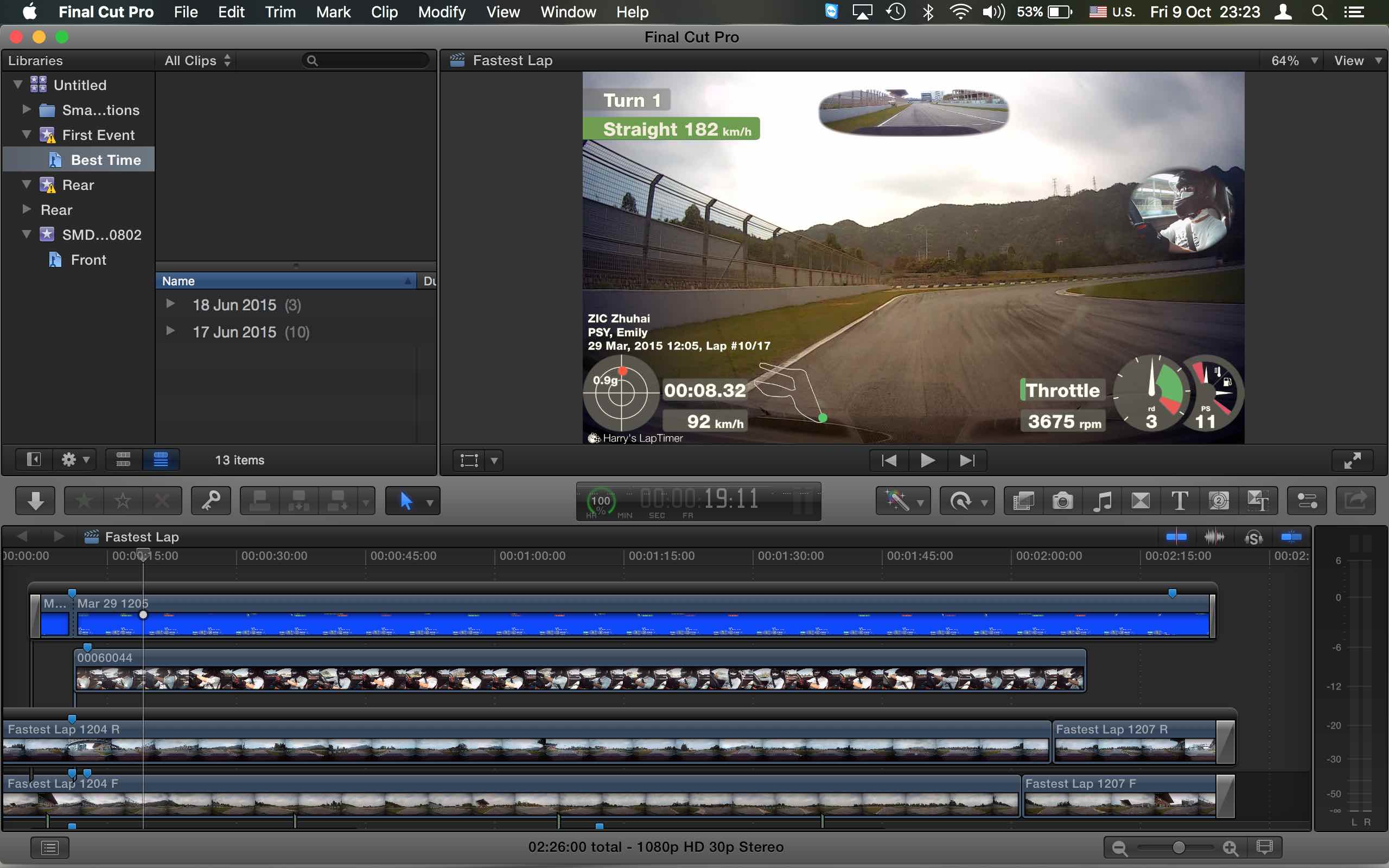Open the viewer View options dropdown
The image size is (1389, 868).
click(x=1358, y=60)
